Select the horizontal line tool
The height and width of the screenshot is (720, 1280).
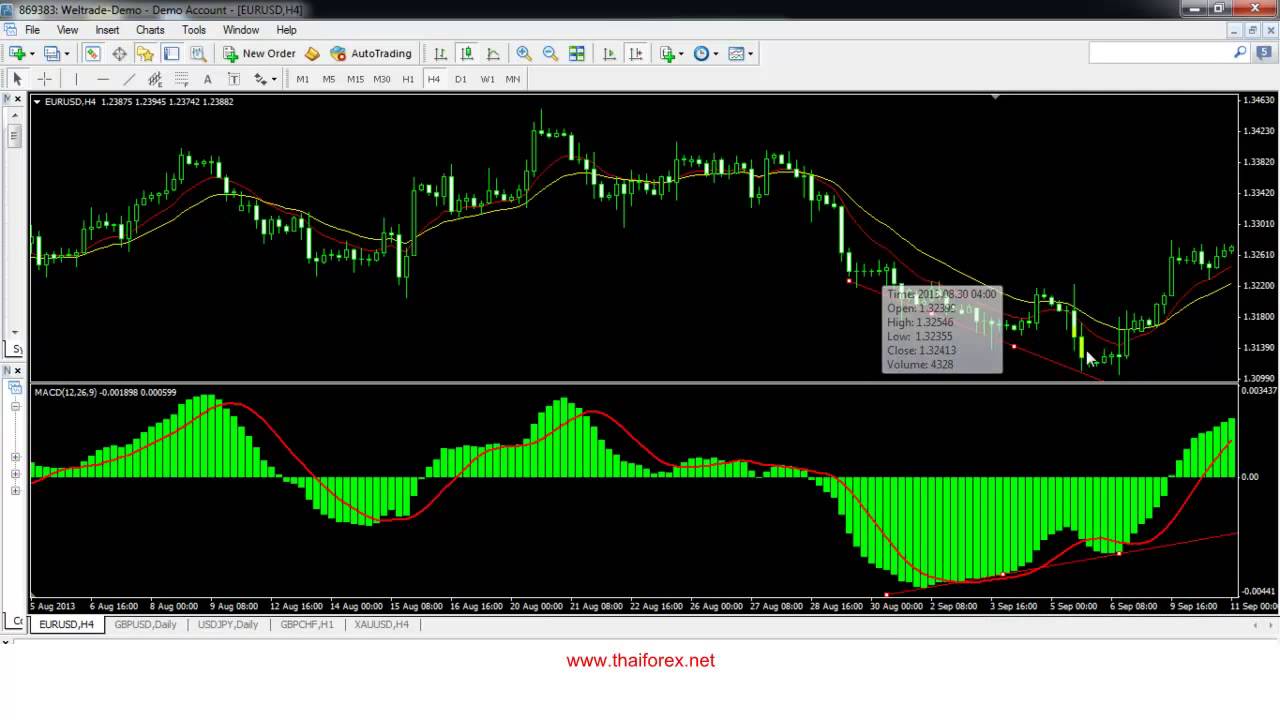point(103,79)
